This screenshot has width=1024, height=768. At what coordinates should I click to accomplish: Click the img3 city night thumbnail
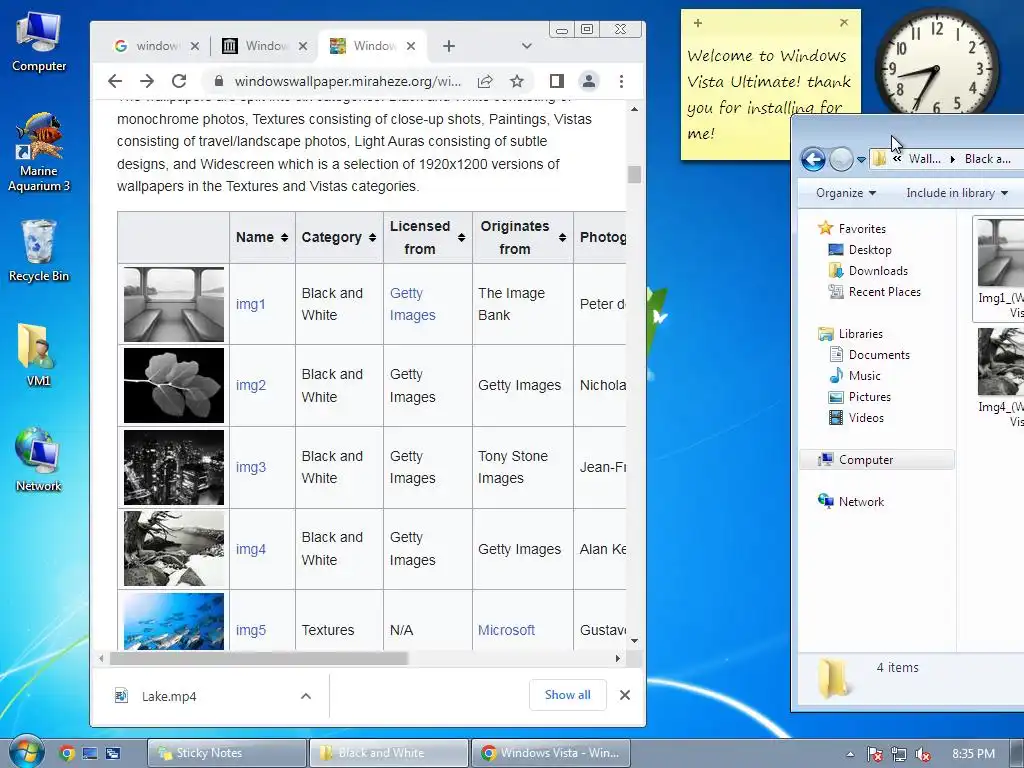point(174,467)
